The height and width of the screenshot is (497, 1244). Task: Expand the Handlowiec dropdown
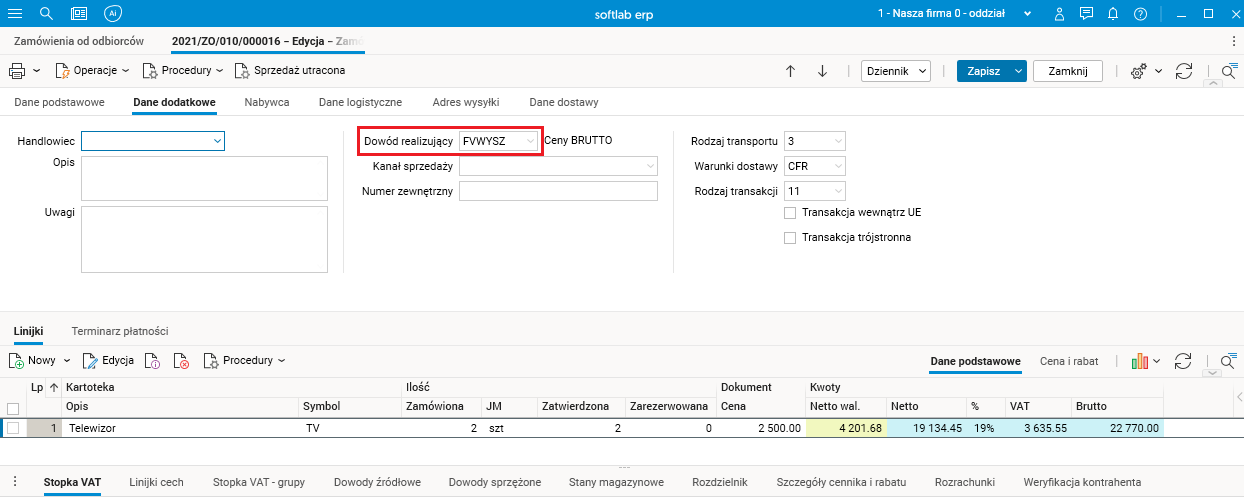pos(217,141)
